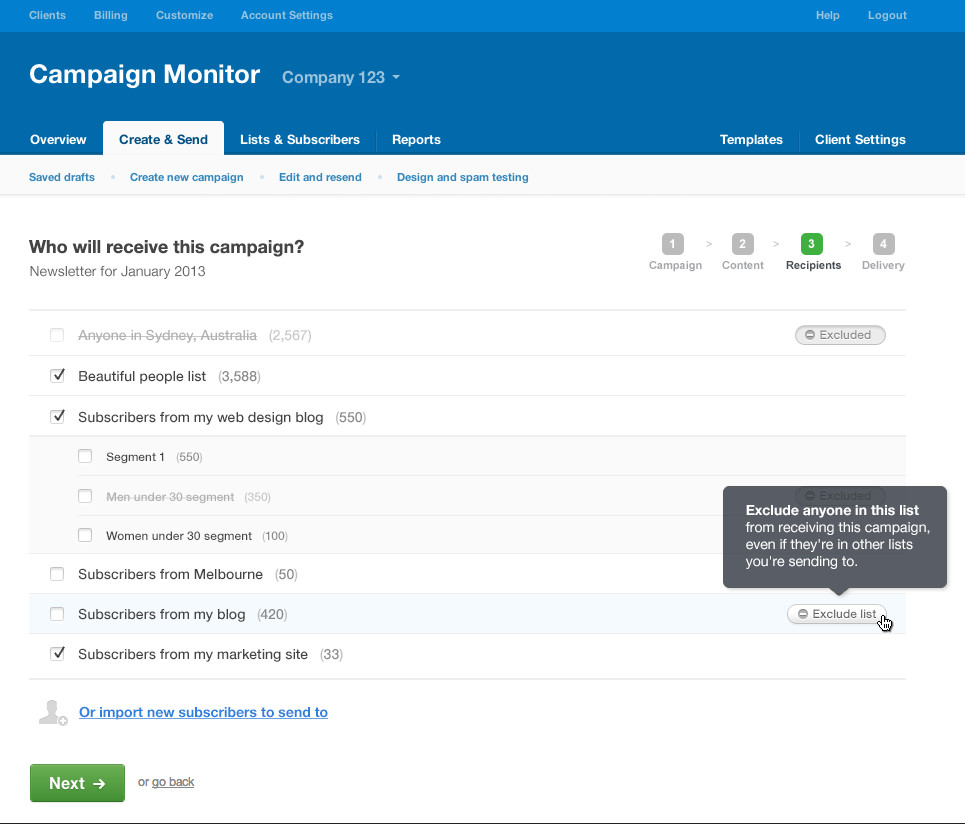Switch to the Lists & Subscribers tab
The width and height of the screenshot is (965, 824).
pos(300,140)
